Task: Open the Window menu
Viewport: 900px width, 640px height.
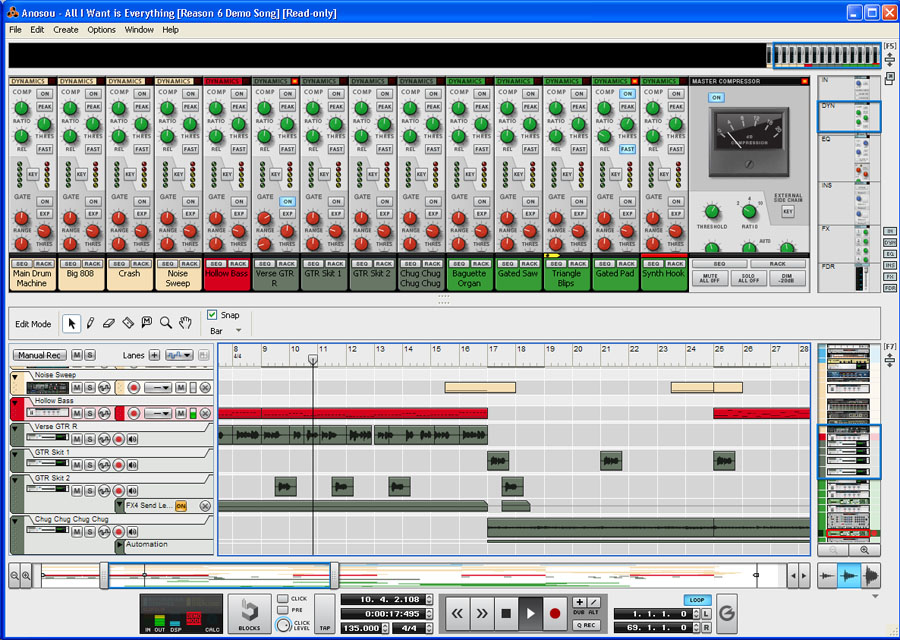Action: coord(139,30)
